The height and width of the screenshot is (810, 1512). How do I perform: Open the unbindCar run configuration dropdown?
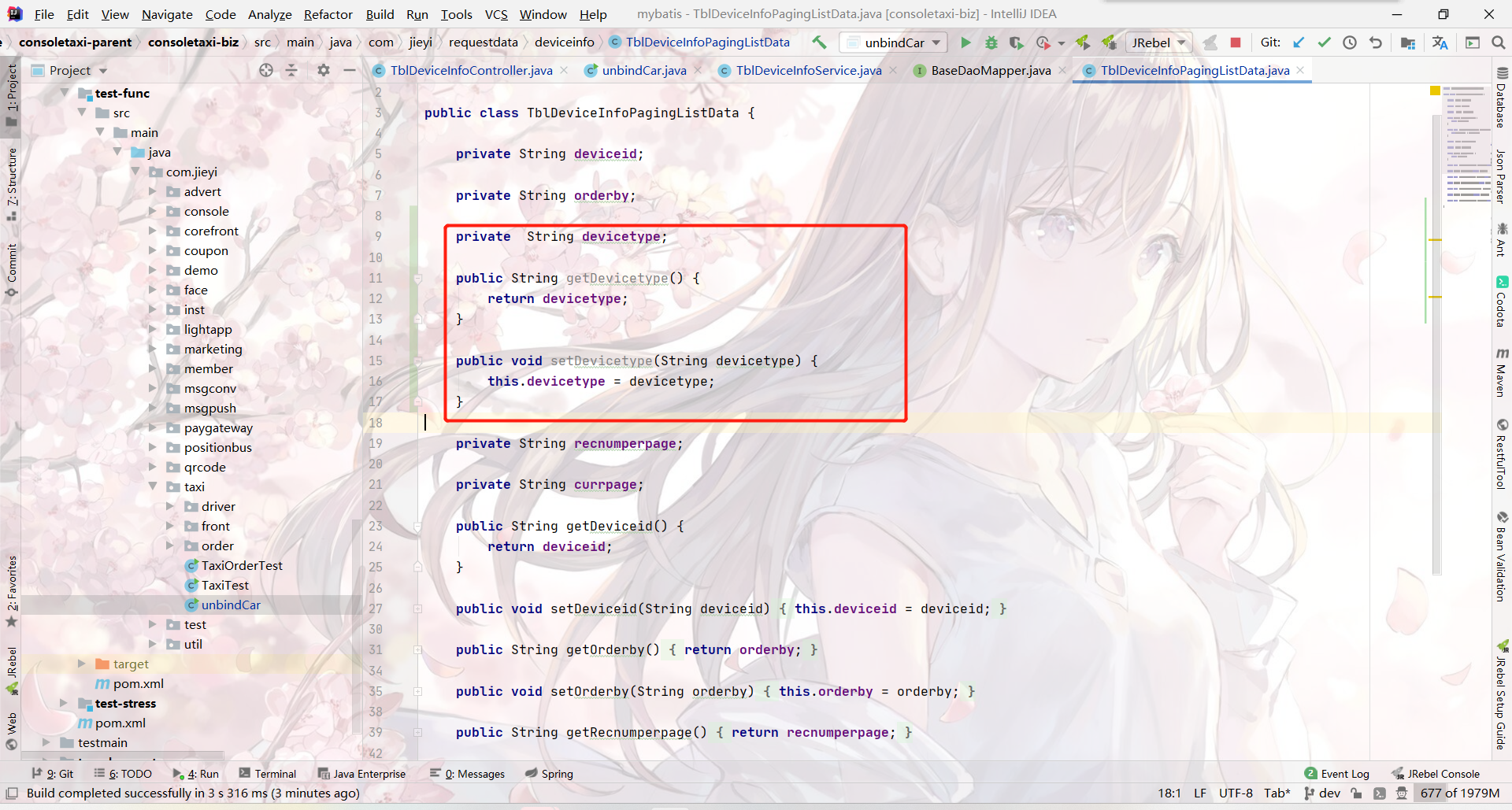894,43
